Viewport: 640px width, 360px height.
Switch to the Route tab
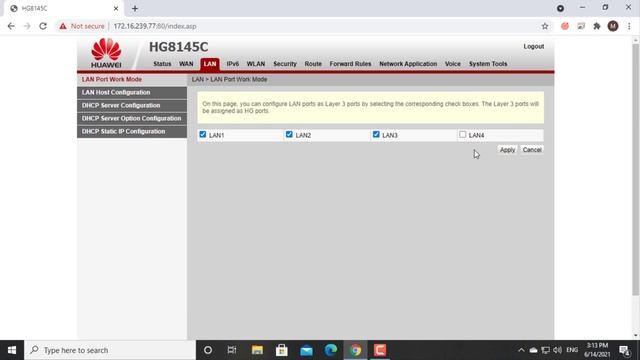pos(313,64)
